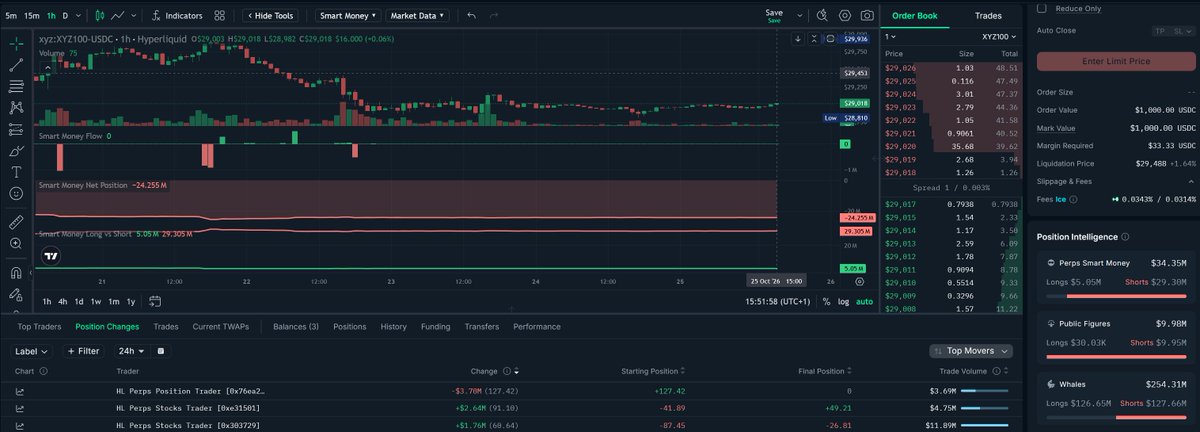The width and height of the screenshot is (1200, 432).
Task: Open the Balances (3) tab
Action: coord(296,326)
